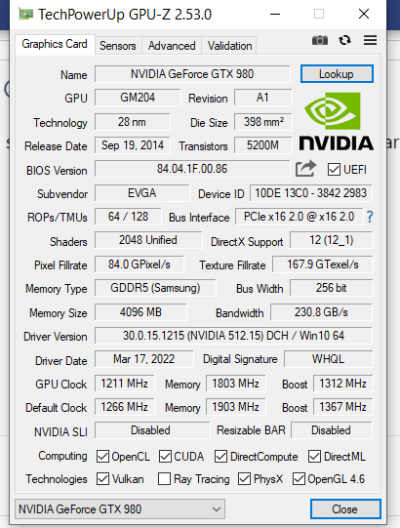Switch to the Sensors tab

(x=118, y=46)
